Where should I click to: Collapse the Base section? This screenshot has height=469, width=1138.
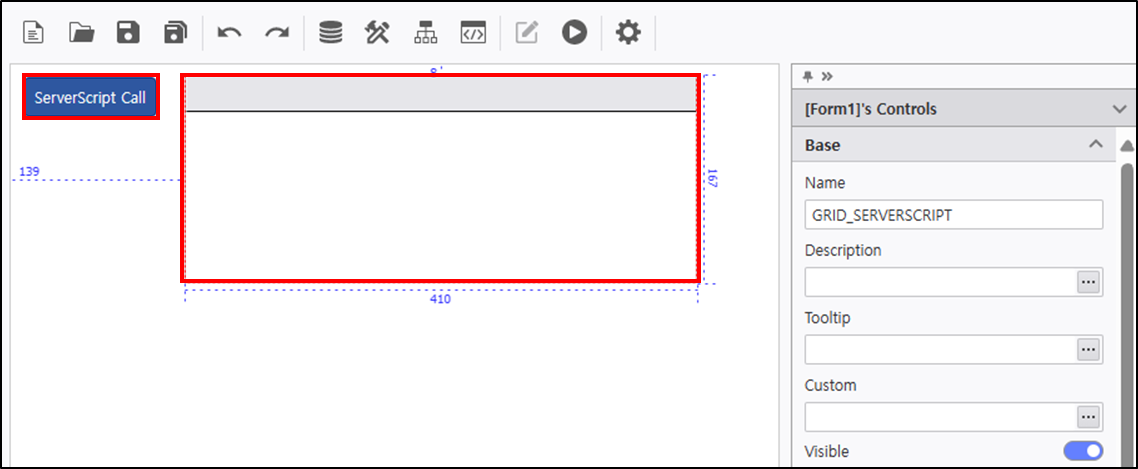(x=1095, y=144)
